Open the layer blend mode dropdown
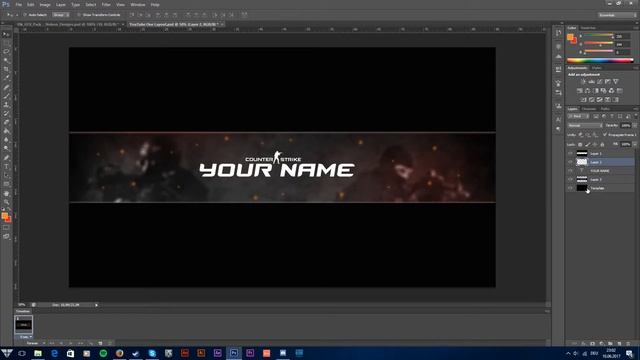This screenshot has width=640, height=360. click(585, 126)
